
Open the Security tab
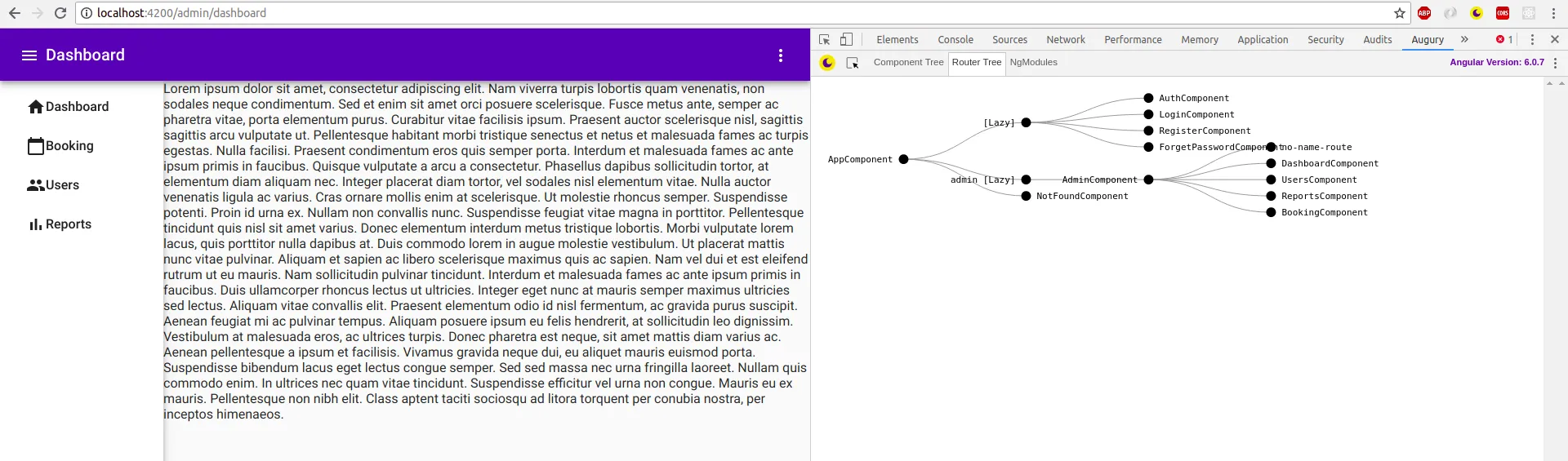point(1325,39)
